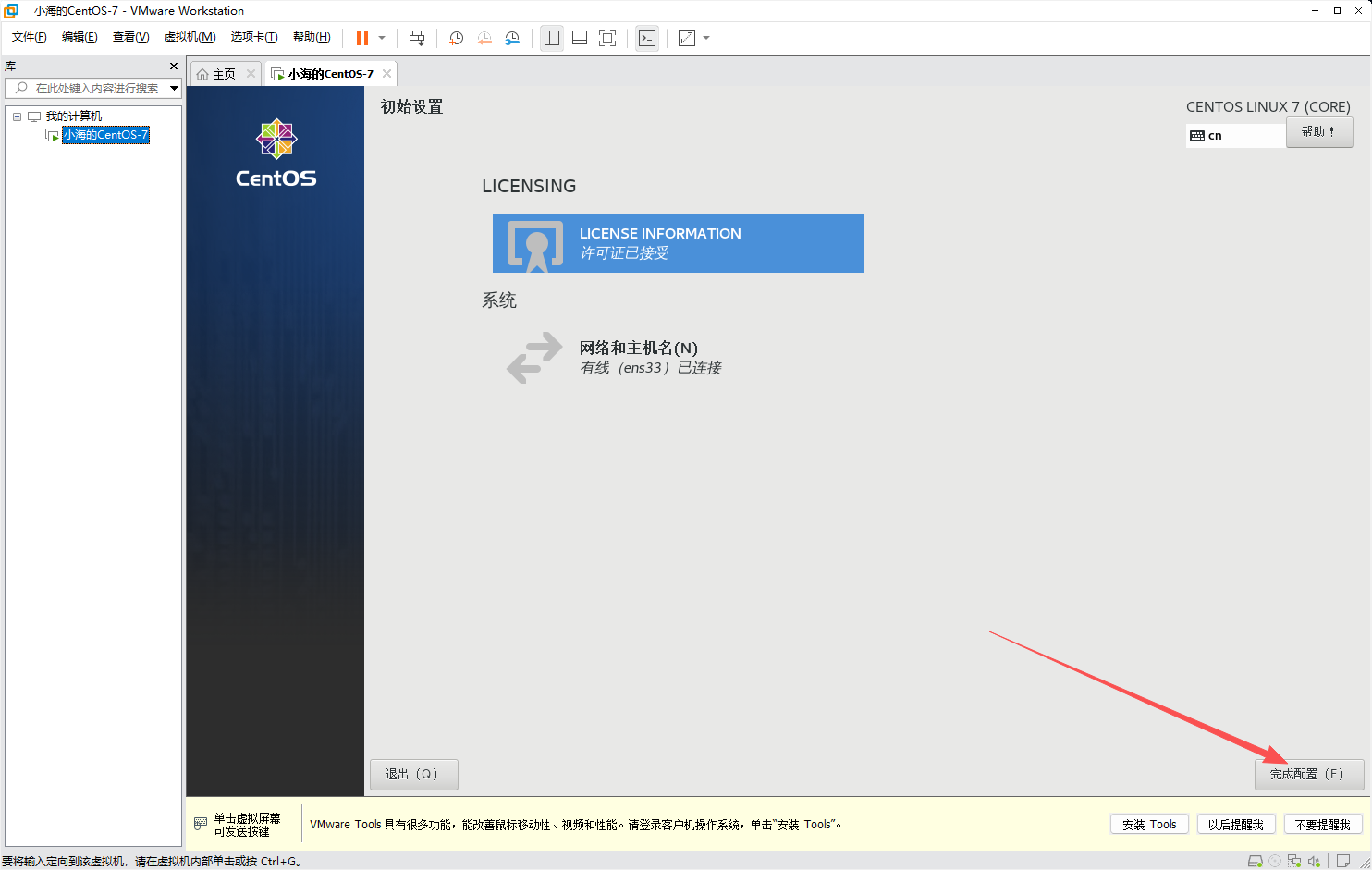Click the 退出(Q) button
The height and width of the screenshot is (870, 1372).
414,774
